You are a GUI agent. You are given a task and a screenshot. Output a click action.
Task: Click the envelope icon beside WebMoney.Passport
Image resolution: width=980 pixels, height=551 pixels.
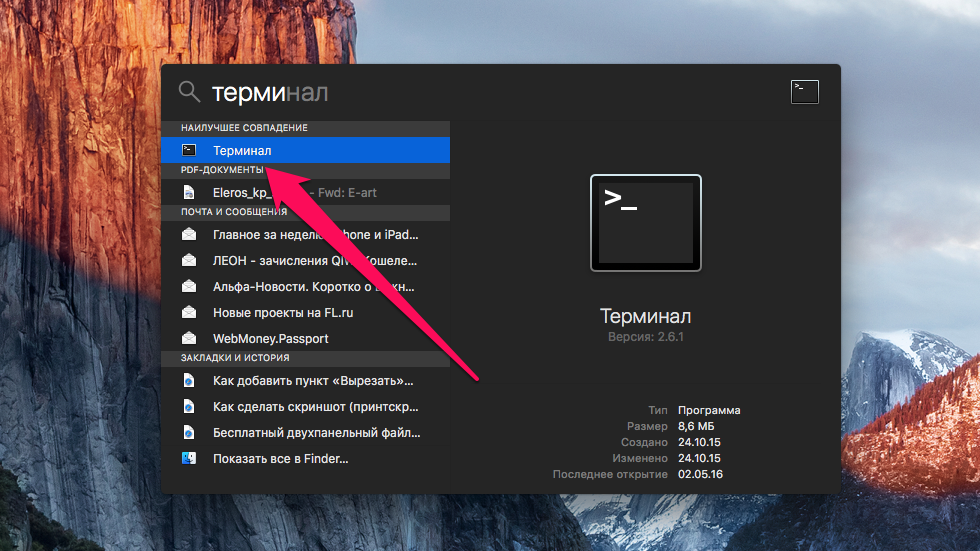coord(189,339)
